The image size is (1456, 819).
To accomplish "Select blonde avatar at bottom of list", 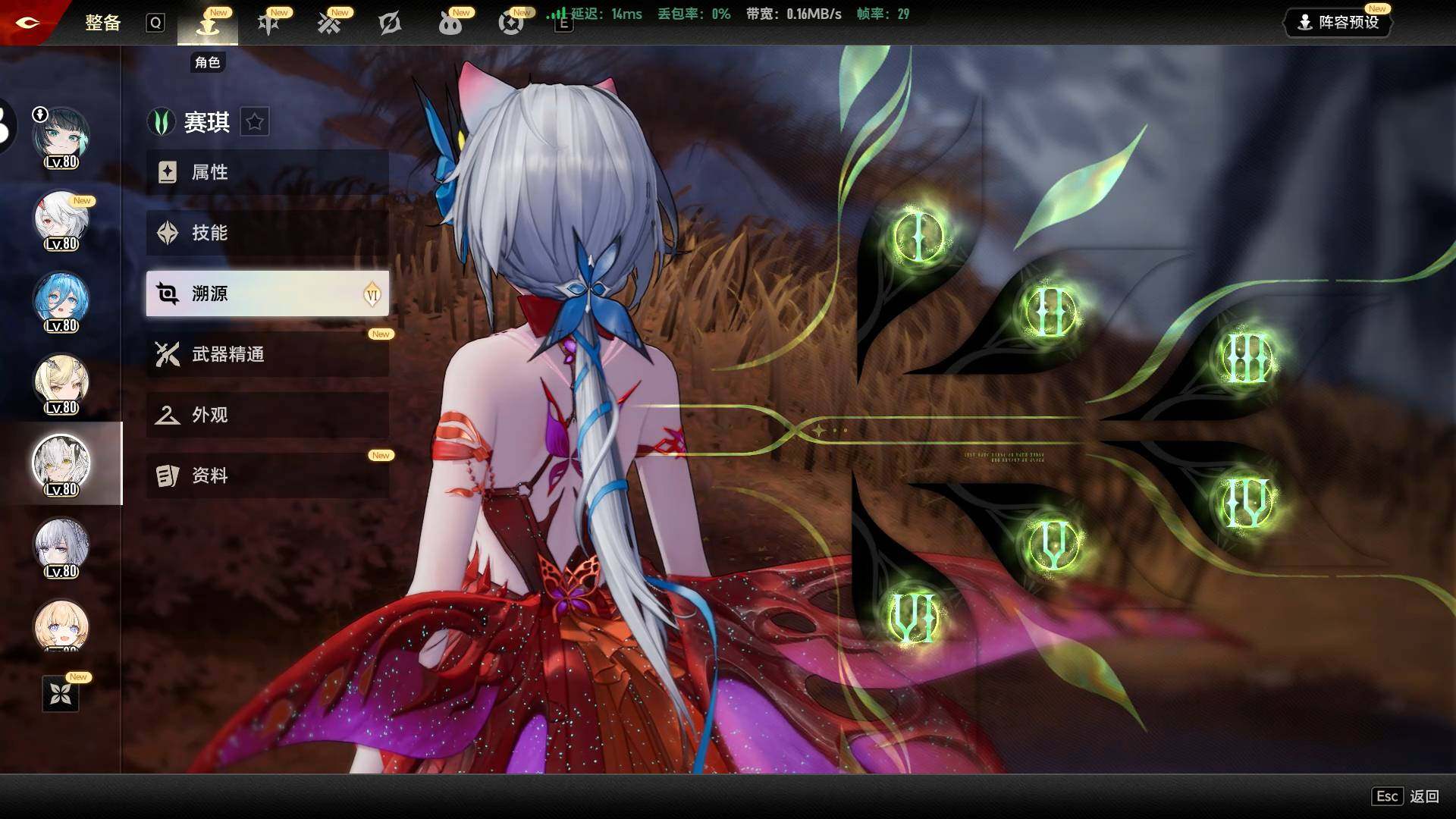I will (61, 626).
